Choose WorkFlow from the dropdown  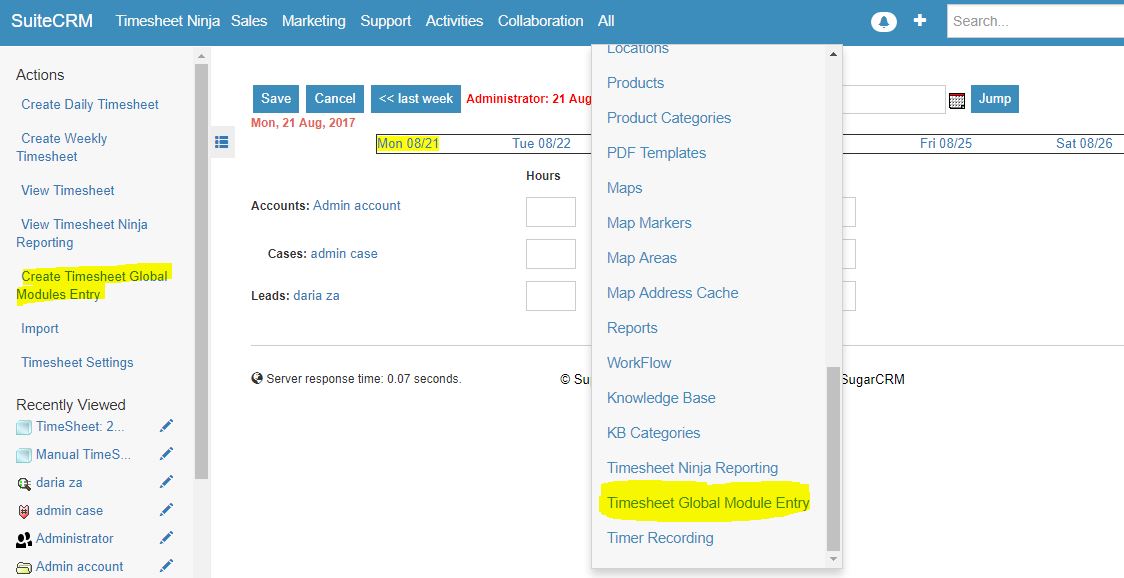639,364
